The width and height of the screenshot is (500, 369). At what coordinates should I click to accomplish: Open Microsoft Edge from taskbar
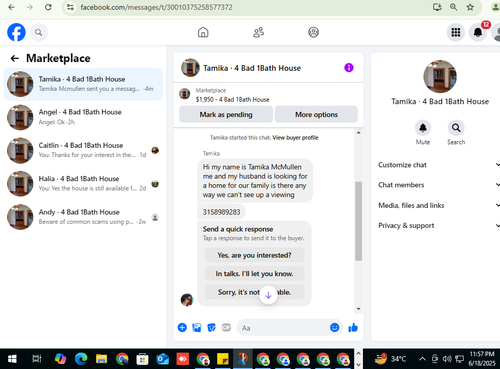click(81, 359)
